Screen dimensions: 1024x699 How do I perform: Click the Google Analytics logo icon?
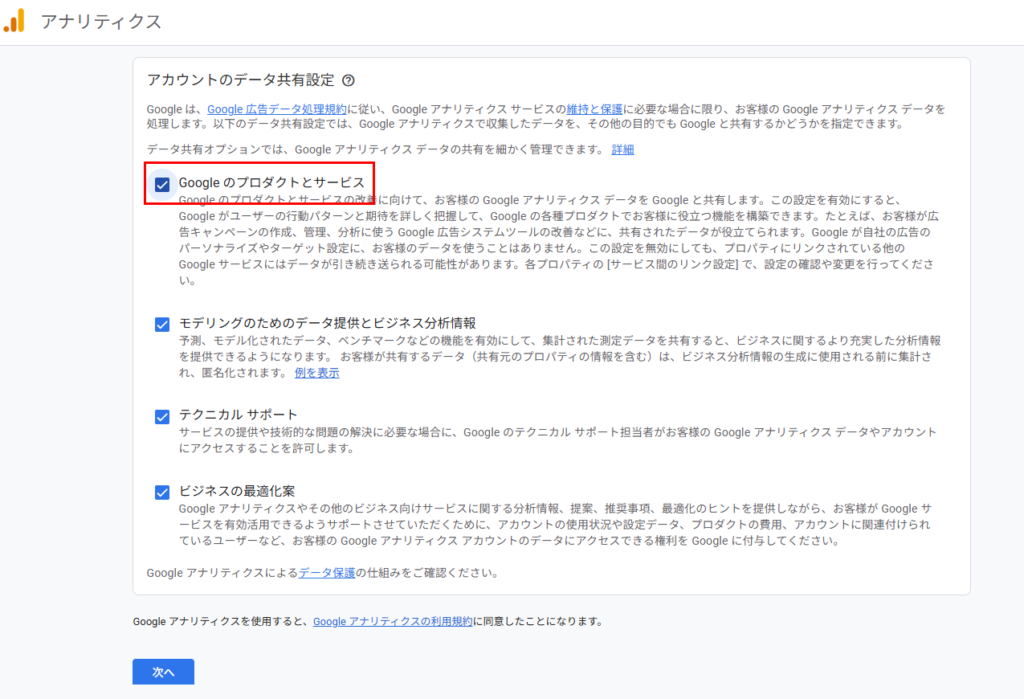click(x=14, y=21)
